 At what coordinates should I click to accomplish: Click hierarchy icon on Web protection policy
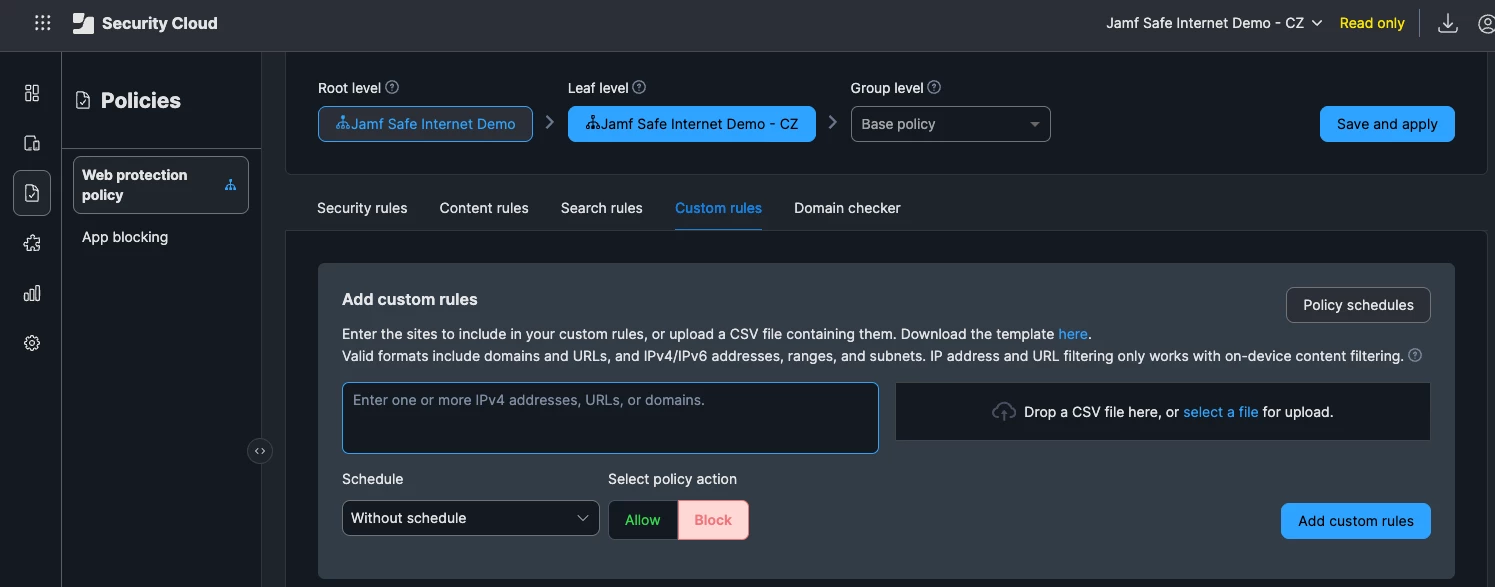(x=231, y=185)
